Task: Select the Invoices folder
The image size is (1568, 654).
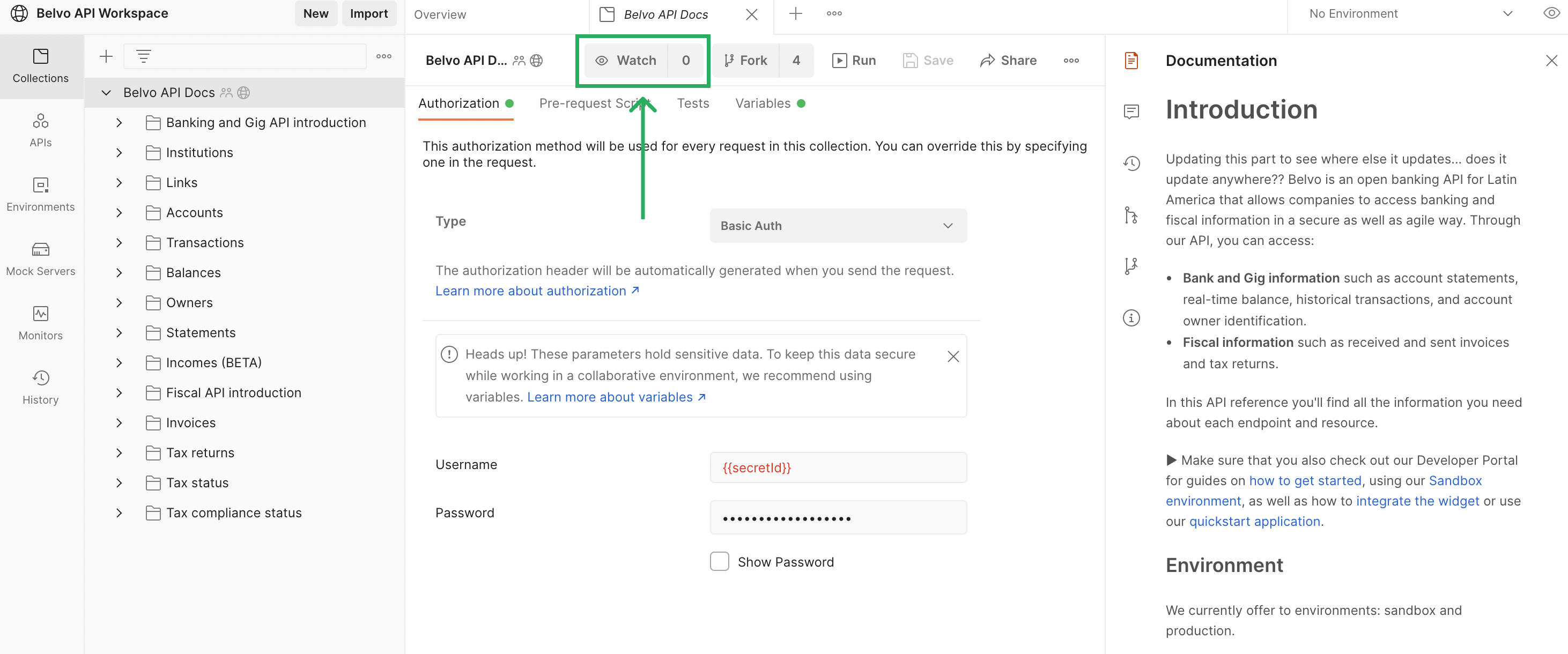Action: point(190,423)
